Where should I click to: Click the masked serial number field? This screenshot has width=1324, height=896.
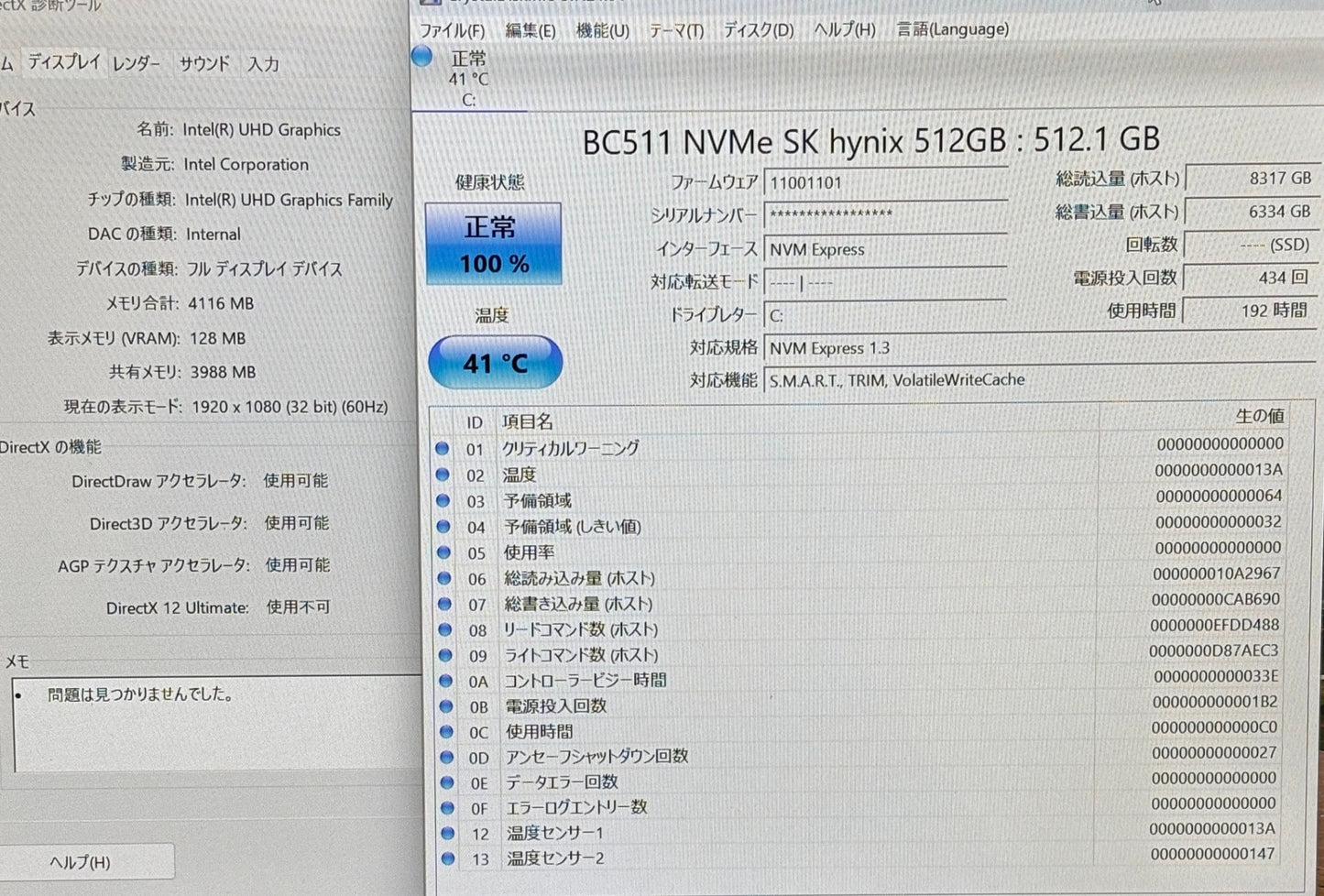(x=886, y=215)
